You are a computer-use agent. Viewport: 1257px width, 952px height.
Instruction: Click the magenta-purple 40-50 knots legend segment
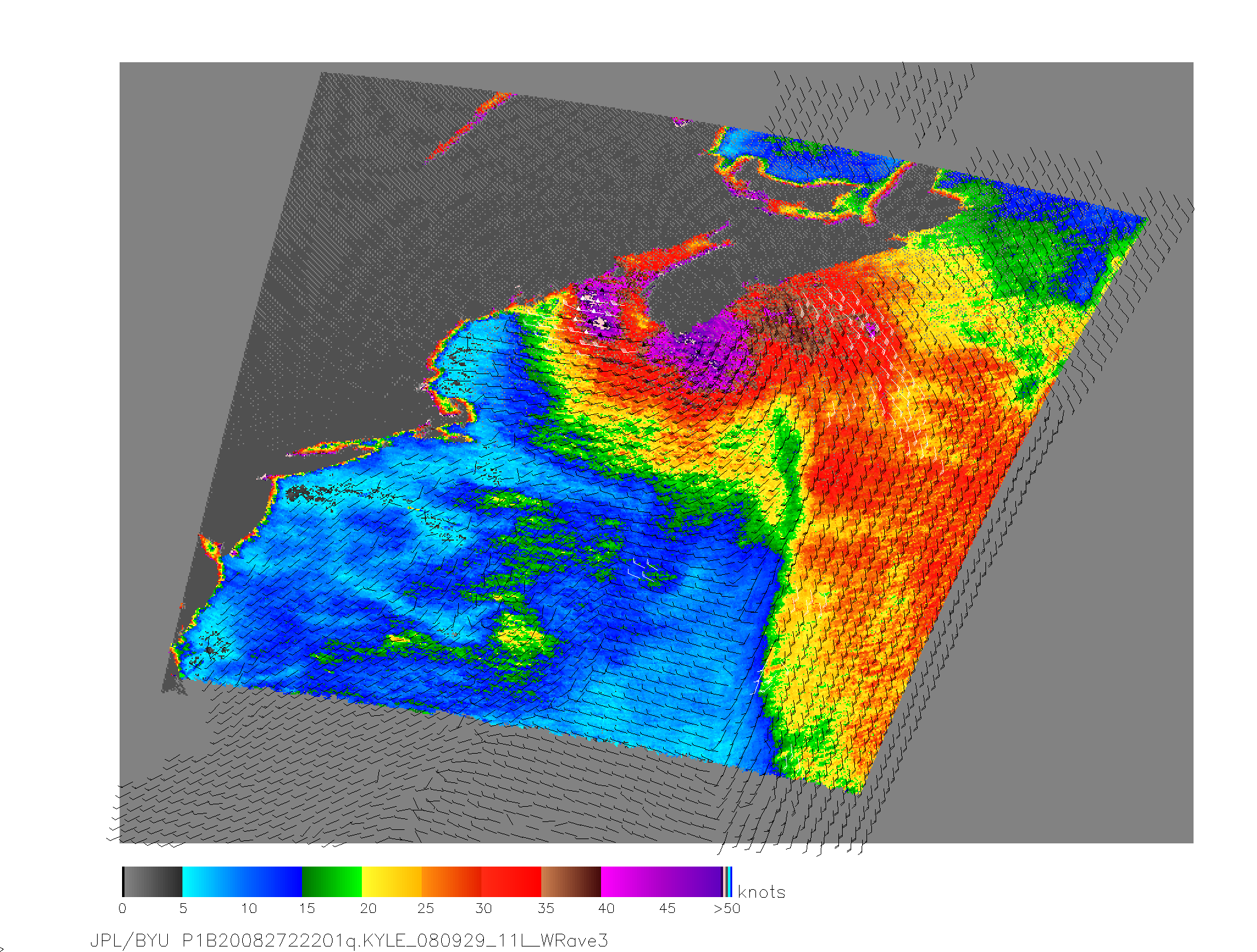pyautogui.click(x=661, y=881)
